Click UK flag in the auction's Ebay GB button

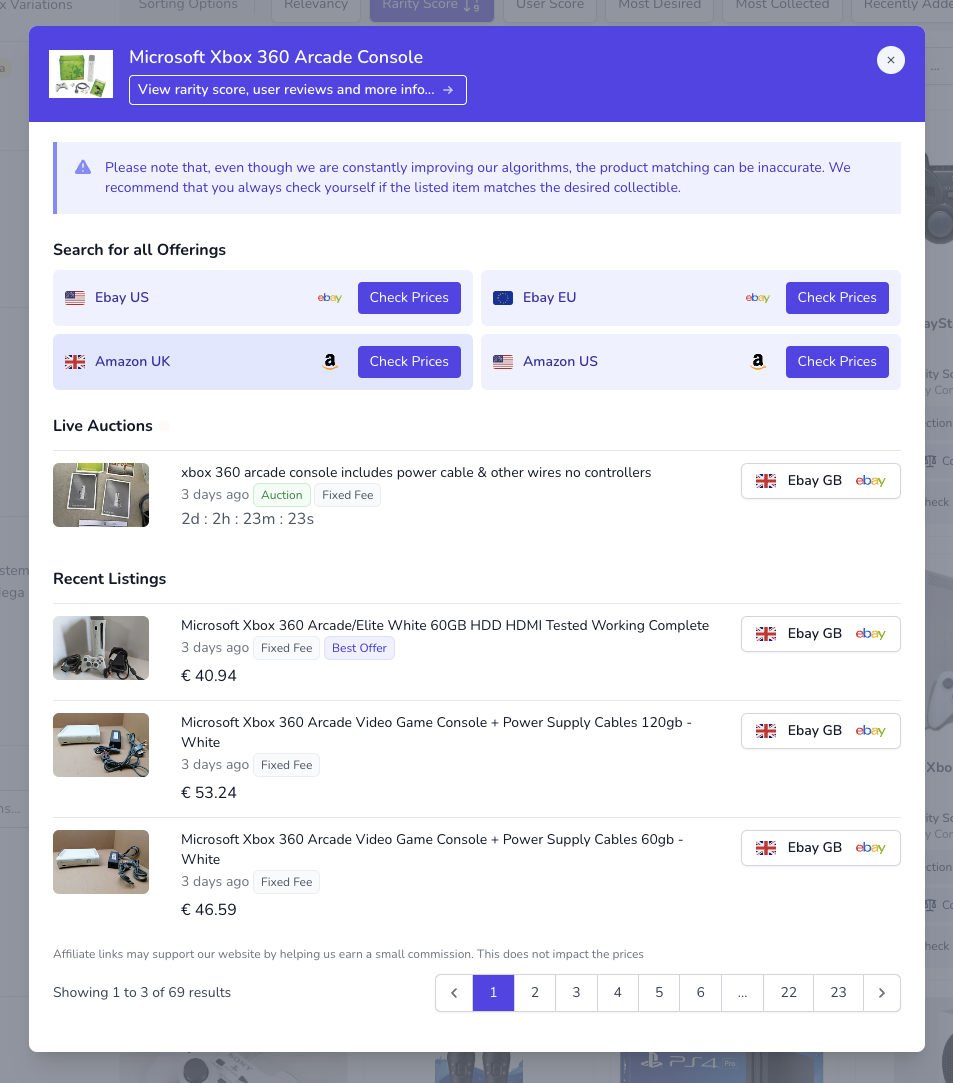click(765, 481)
